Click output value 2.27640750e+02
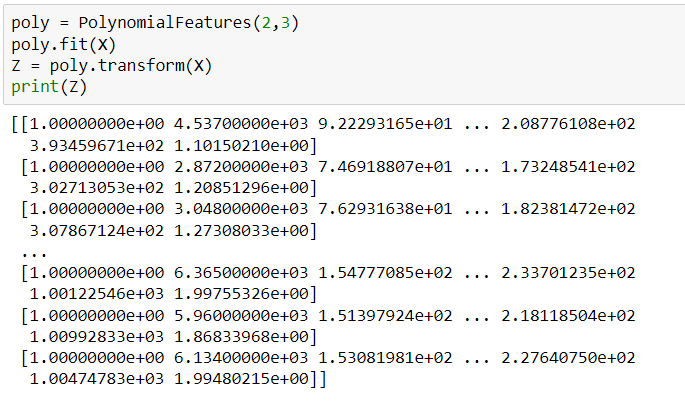The width and height of the screenshot is (685, 405). [568, 358]
